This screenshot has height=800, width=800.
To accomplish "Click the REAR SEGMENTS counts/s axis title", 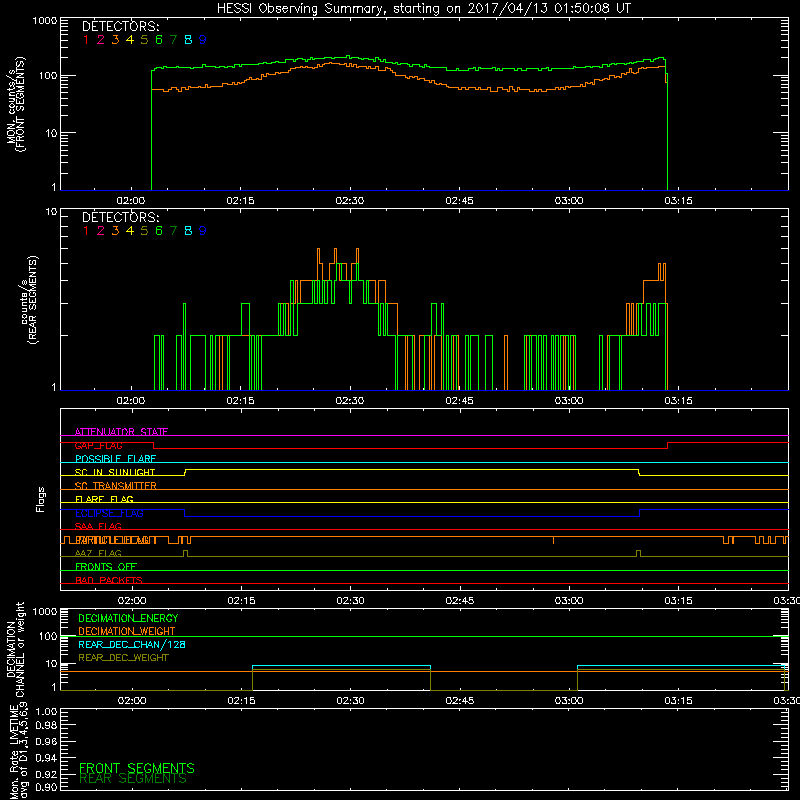I will point(29,300).
